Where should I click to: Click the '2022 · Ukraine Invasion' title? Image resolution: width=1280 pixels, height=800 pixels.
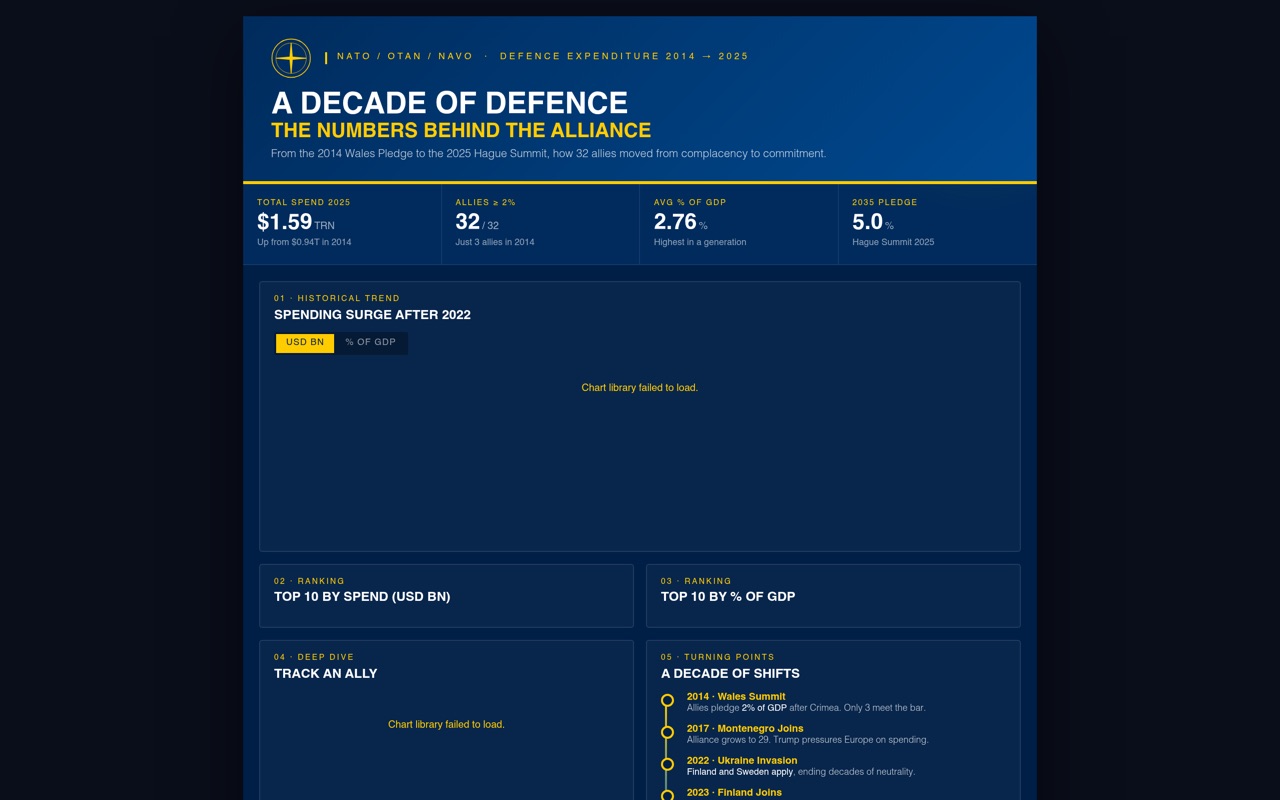(742, 760)
